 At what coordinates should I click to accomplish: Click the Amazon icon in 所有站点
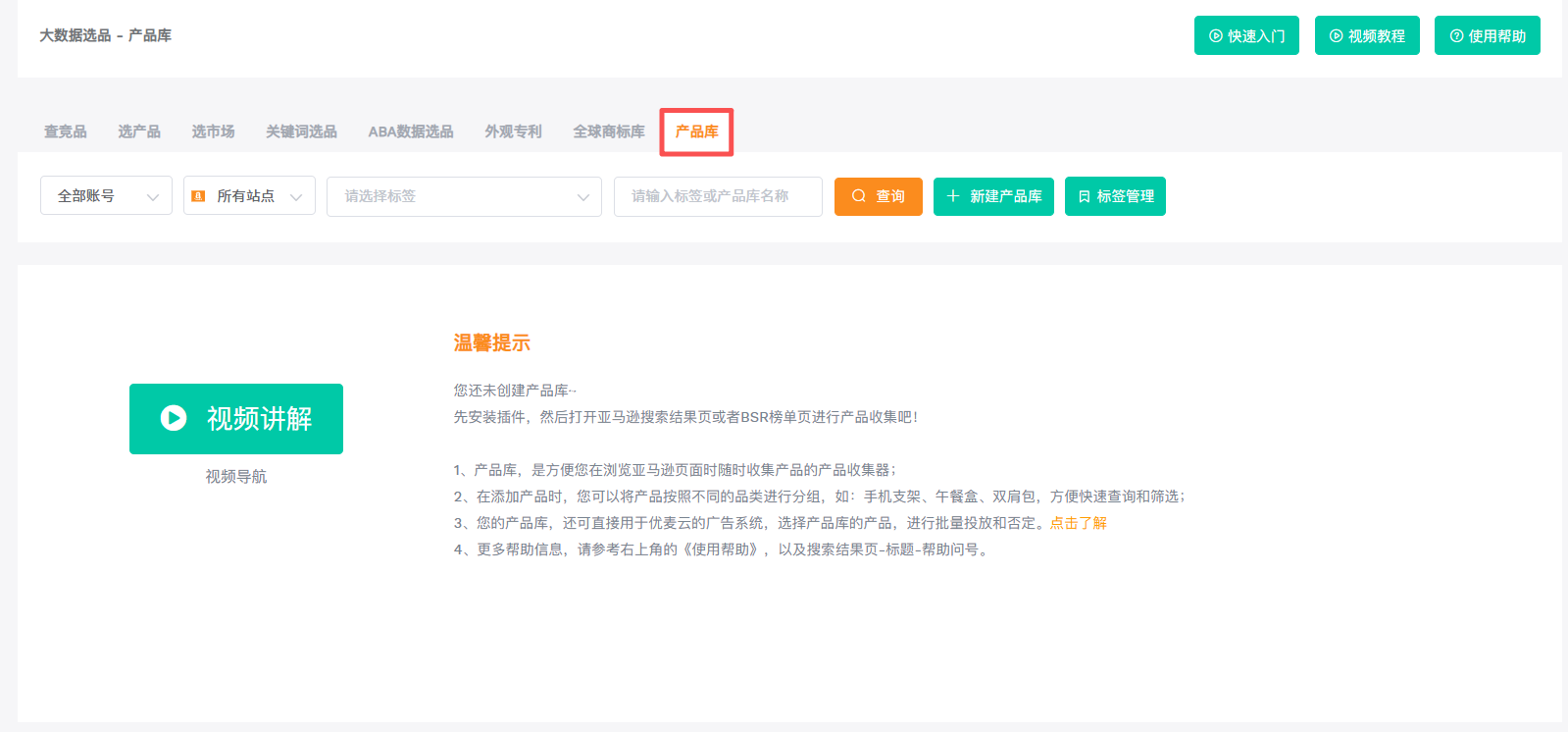coord(199,196)
